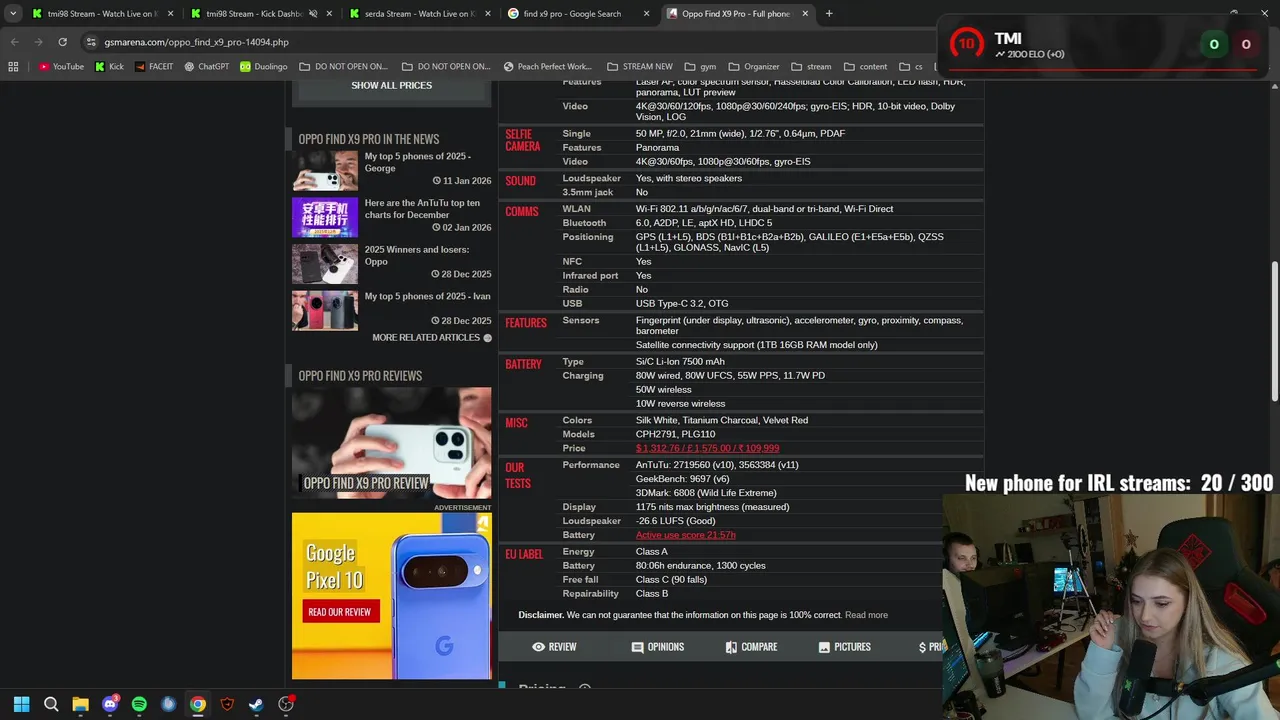Click 'USB Type-C 3.2, OTG' value
The width and height of the screenshot is (1280, 720).
point(682,304)
